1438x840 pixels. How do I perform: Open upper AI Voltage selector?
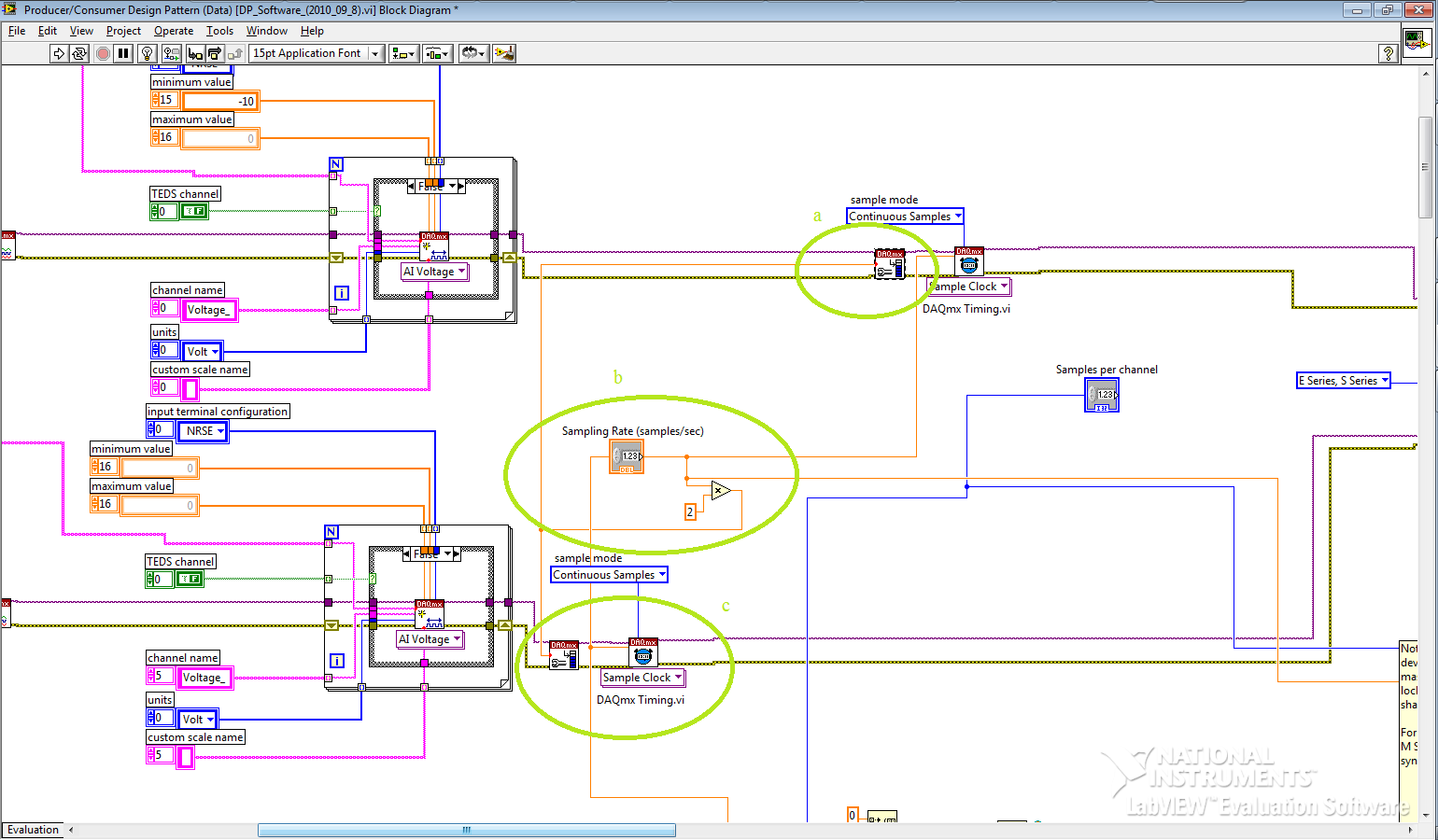tap(434, 272)
